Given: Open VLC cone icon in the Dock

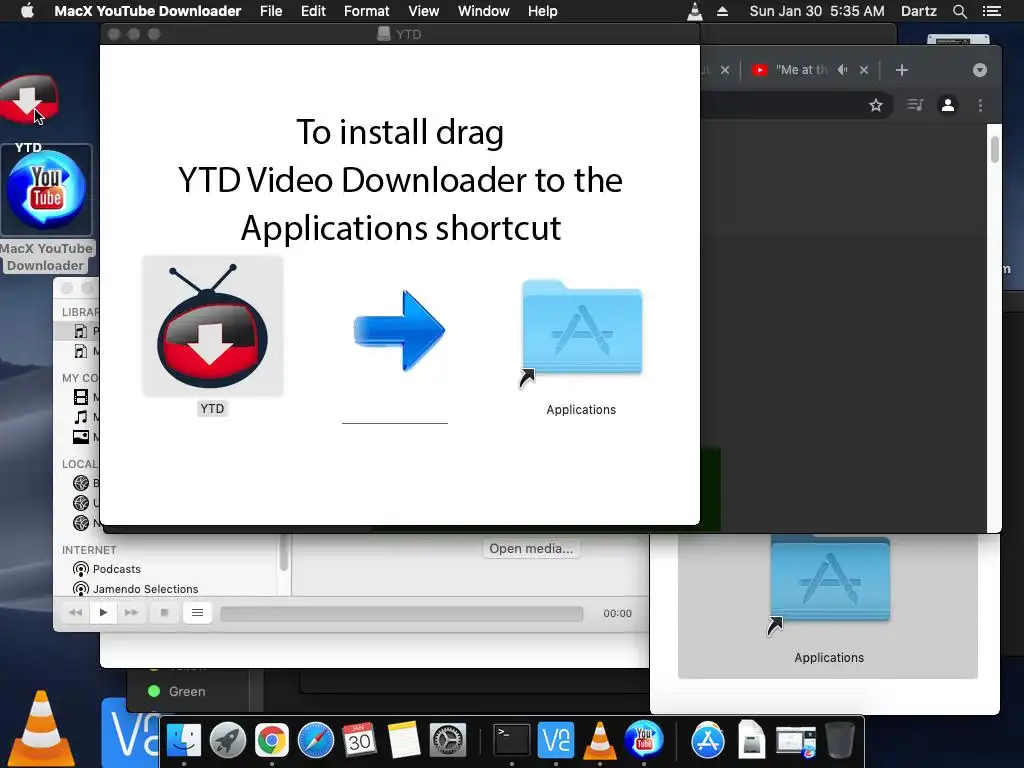Looking at the screenshot, I should point(600,740).
